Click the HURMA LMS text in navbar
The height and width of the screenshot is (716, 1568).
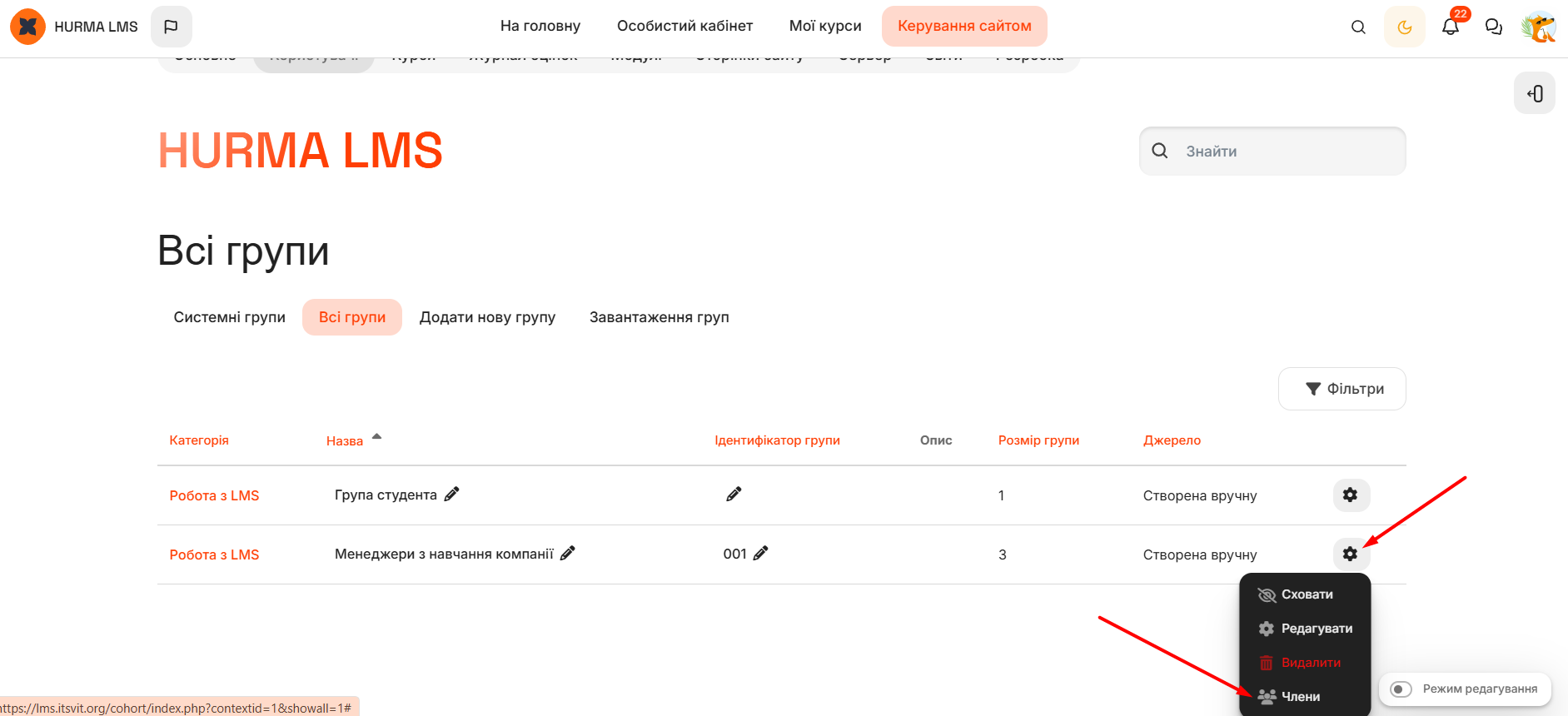pyautogui.click(x=96, y=27)
